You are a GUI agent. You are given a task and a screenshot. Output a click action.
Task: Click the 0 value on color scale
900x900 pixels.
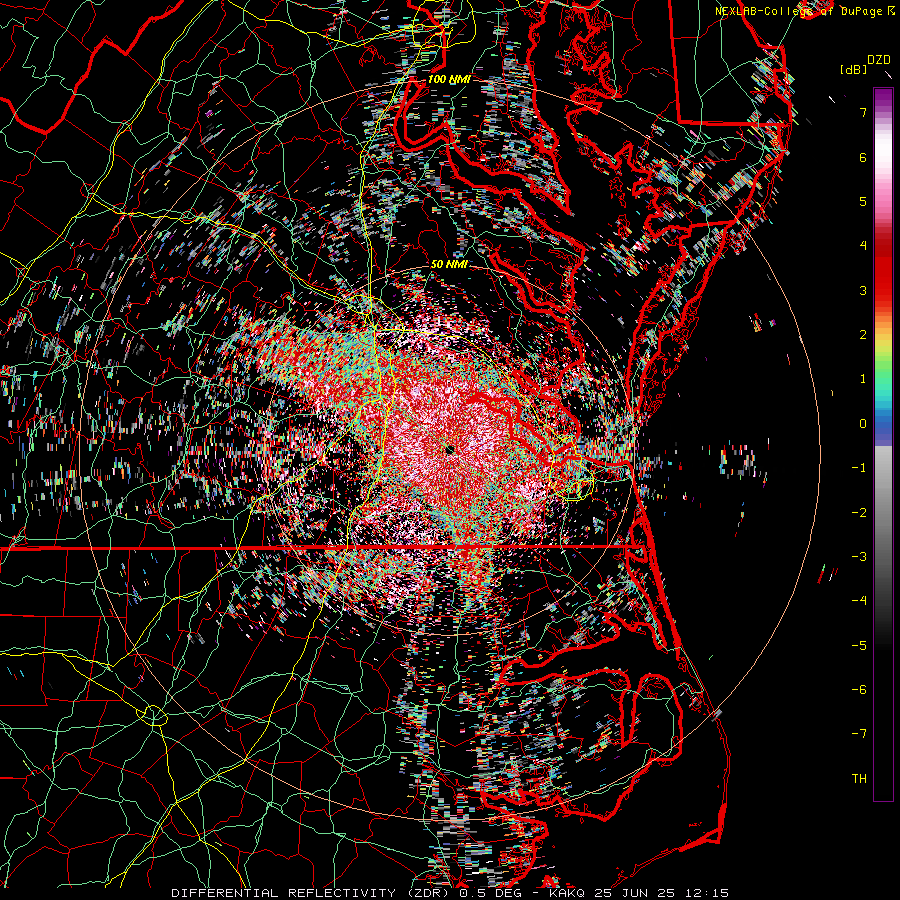[x=863, y=424]
